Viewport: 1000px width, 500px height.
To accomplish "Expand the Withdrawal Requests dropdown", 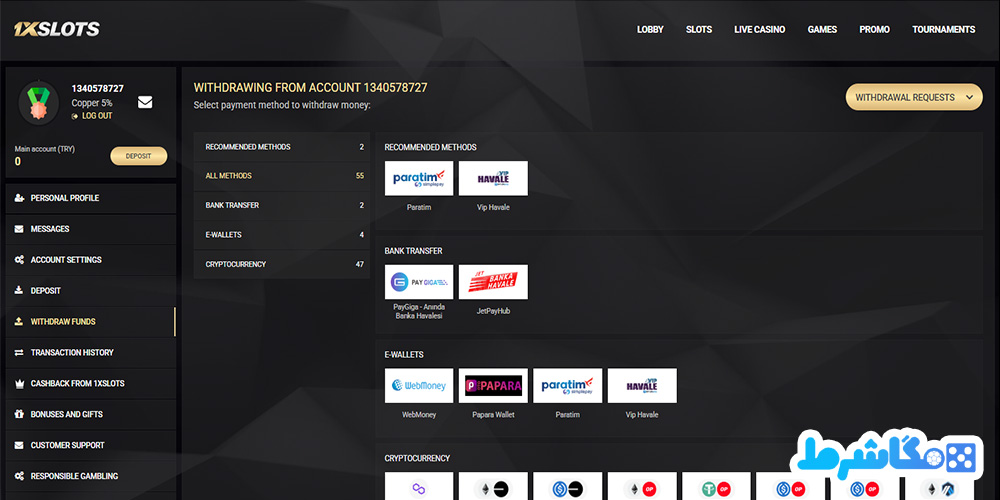I will pyautogui.click(x=914, y=97).
